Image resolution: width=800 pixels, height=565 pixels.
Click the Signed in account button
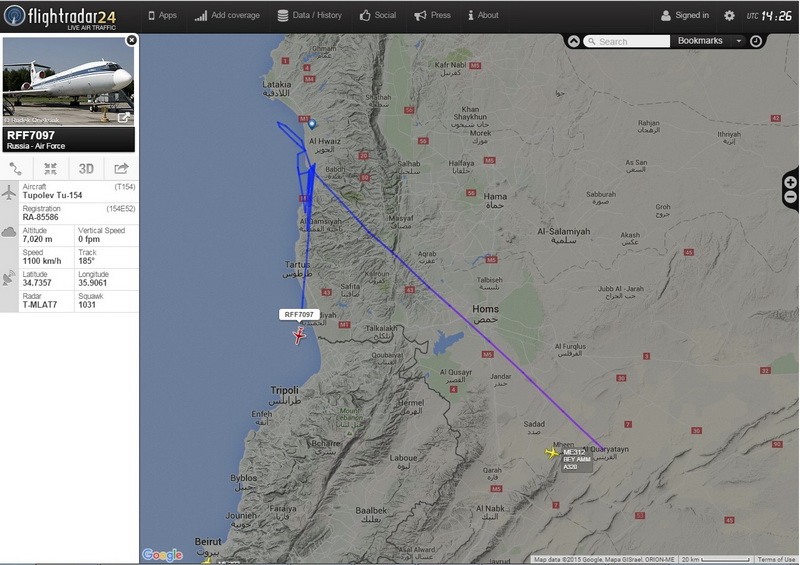[685, 15]
